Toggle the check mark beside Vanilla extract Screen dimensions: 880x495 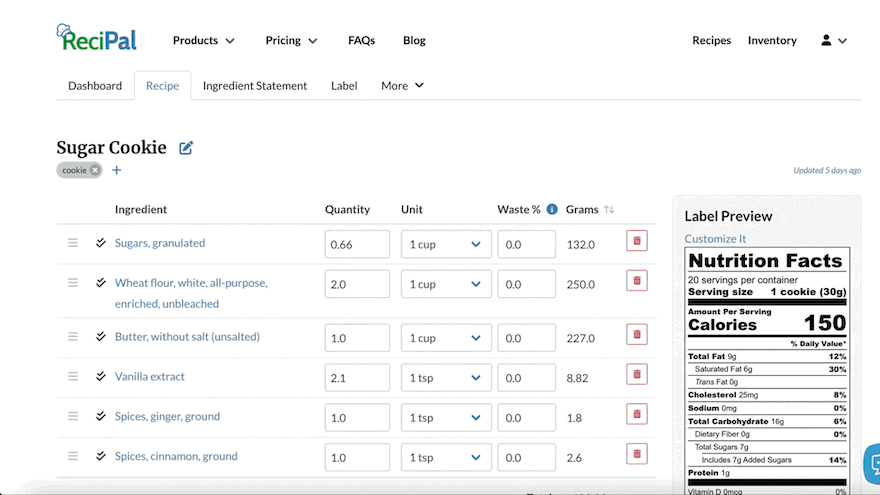tap(101, 377)
